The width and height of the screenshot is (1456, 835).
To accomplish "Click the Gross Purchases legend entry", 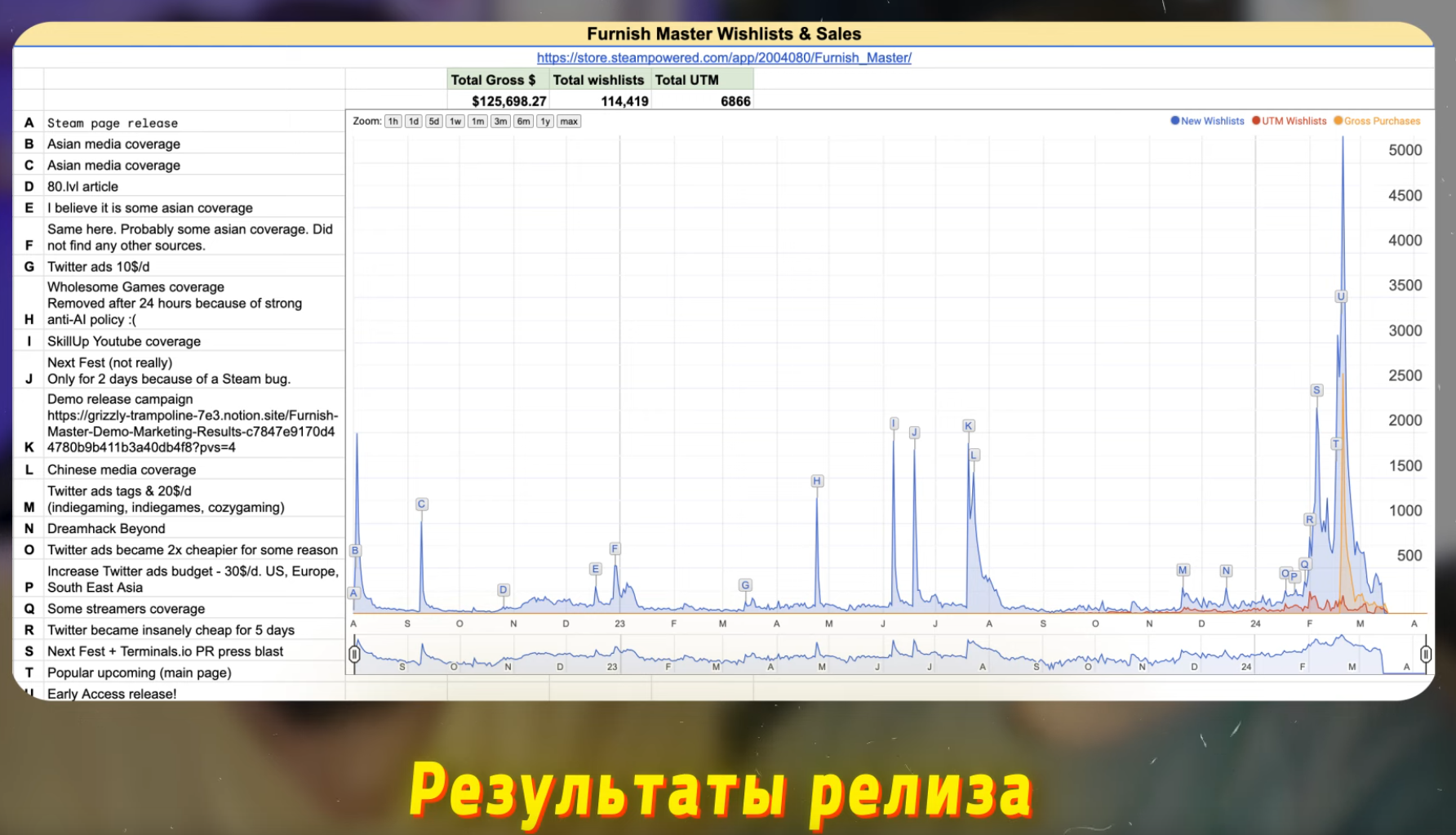I will (x=1378, y=121).
